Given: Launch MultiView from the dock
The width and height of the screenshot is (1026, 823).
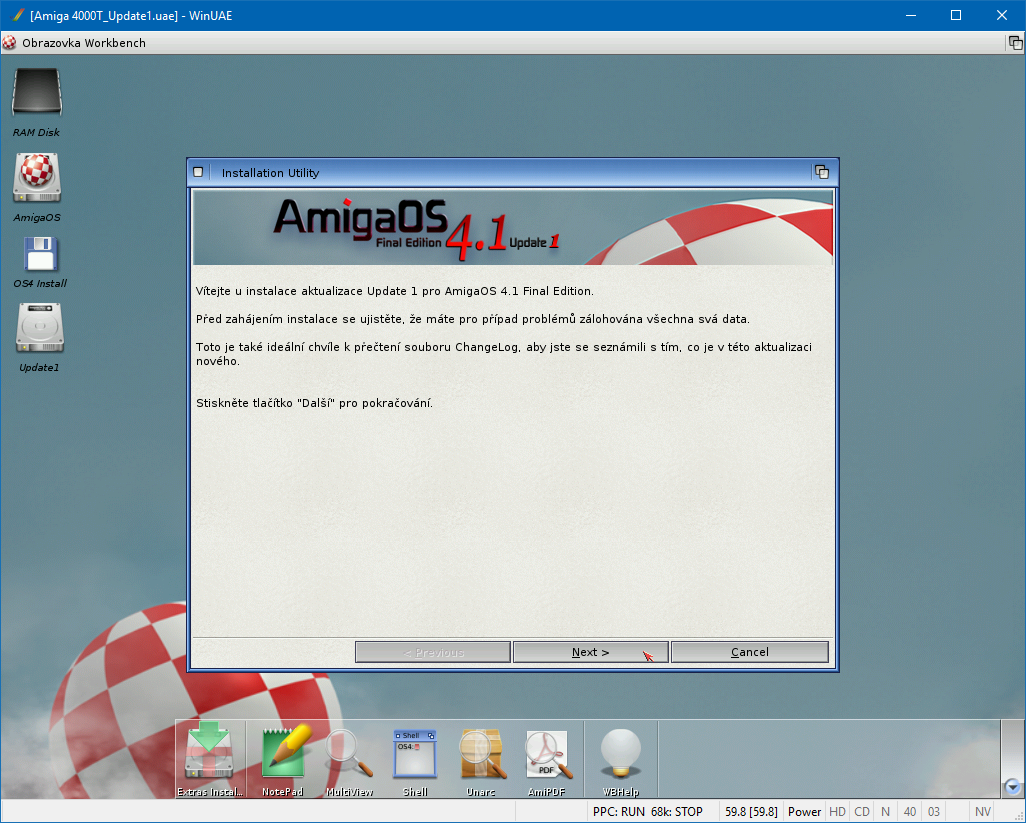Looking at the screenshot, I should 349,754.
